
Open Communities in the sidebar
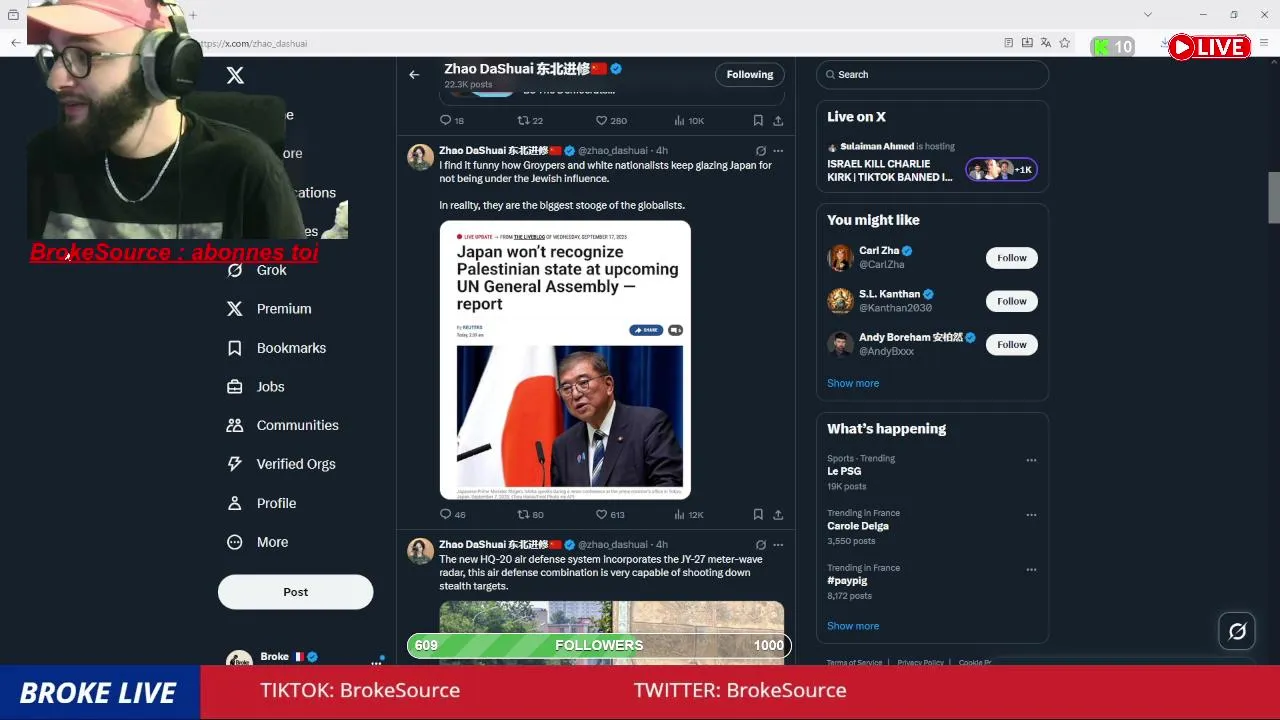(x=283, y=425)
